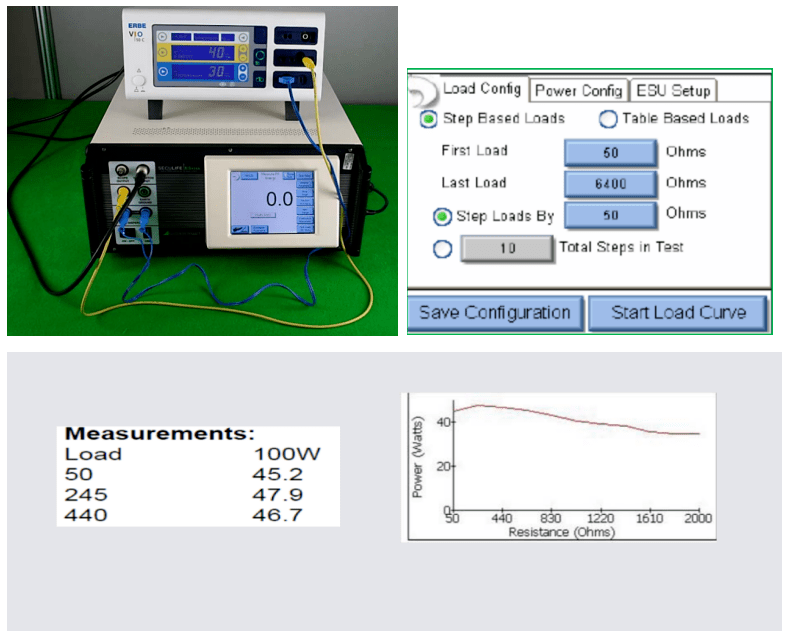Open the ESU Setup tab
Screen dimensions: 789x639
point(673,90)
